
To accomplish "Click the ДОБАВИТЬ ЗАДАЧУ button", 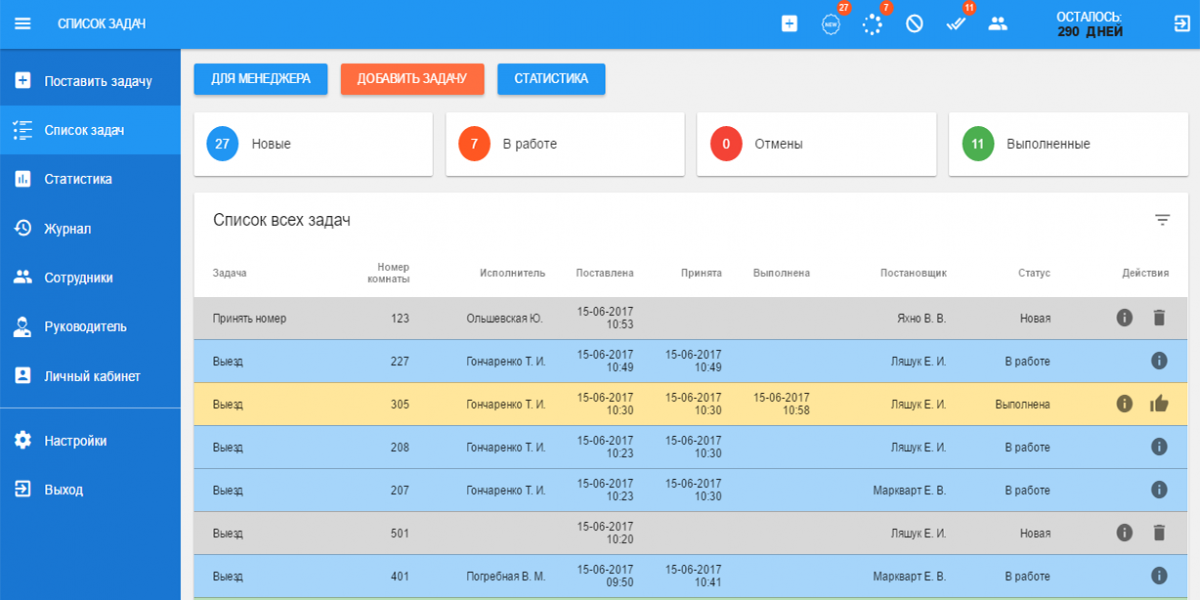I will 412,79.
